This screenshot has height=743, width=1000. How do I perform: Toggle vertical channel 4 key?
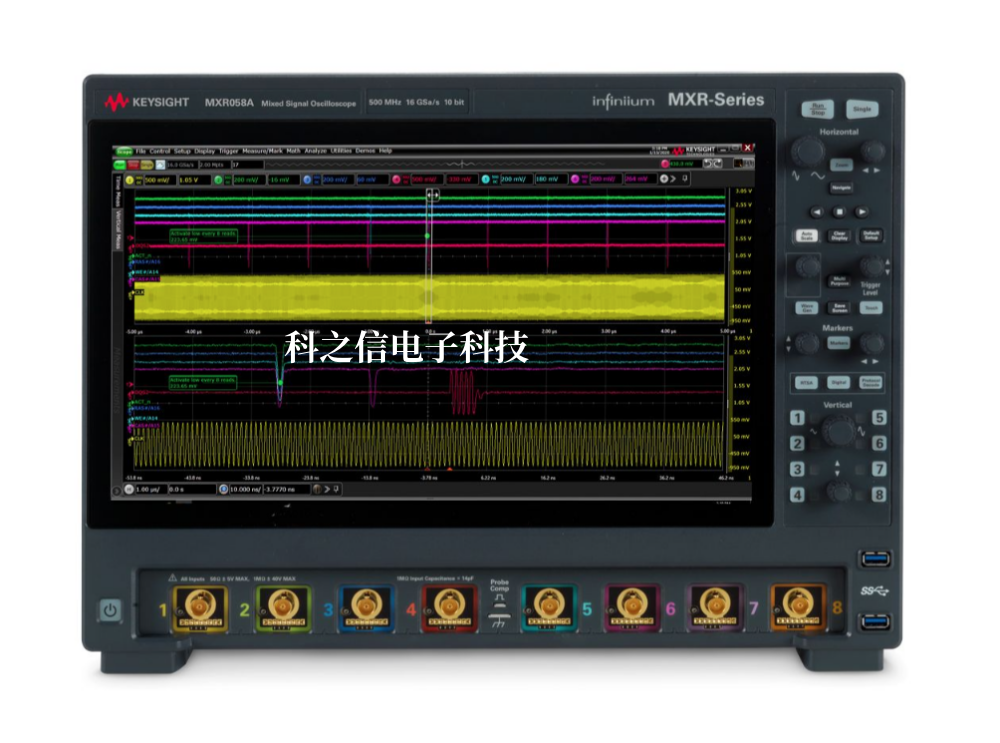point(797,495)
